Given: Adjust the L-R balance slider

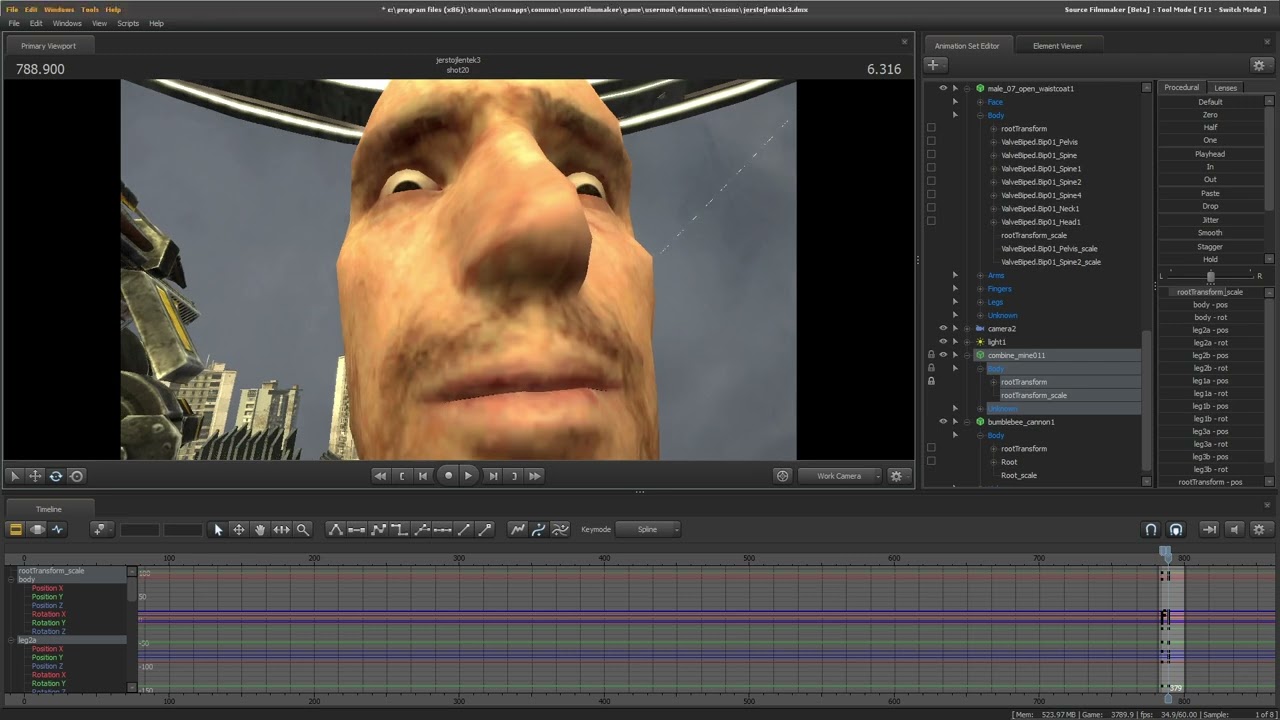Looking at the screenshot, I should coord(1210,276).
